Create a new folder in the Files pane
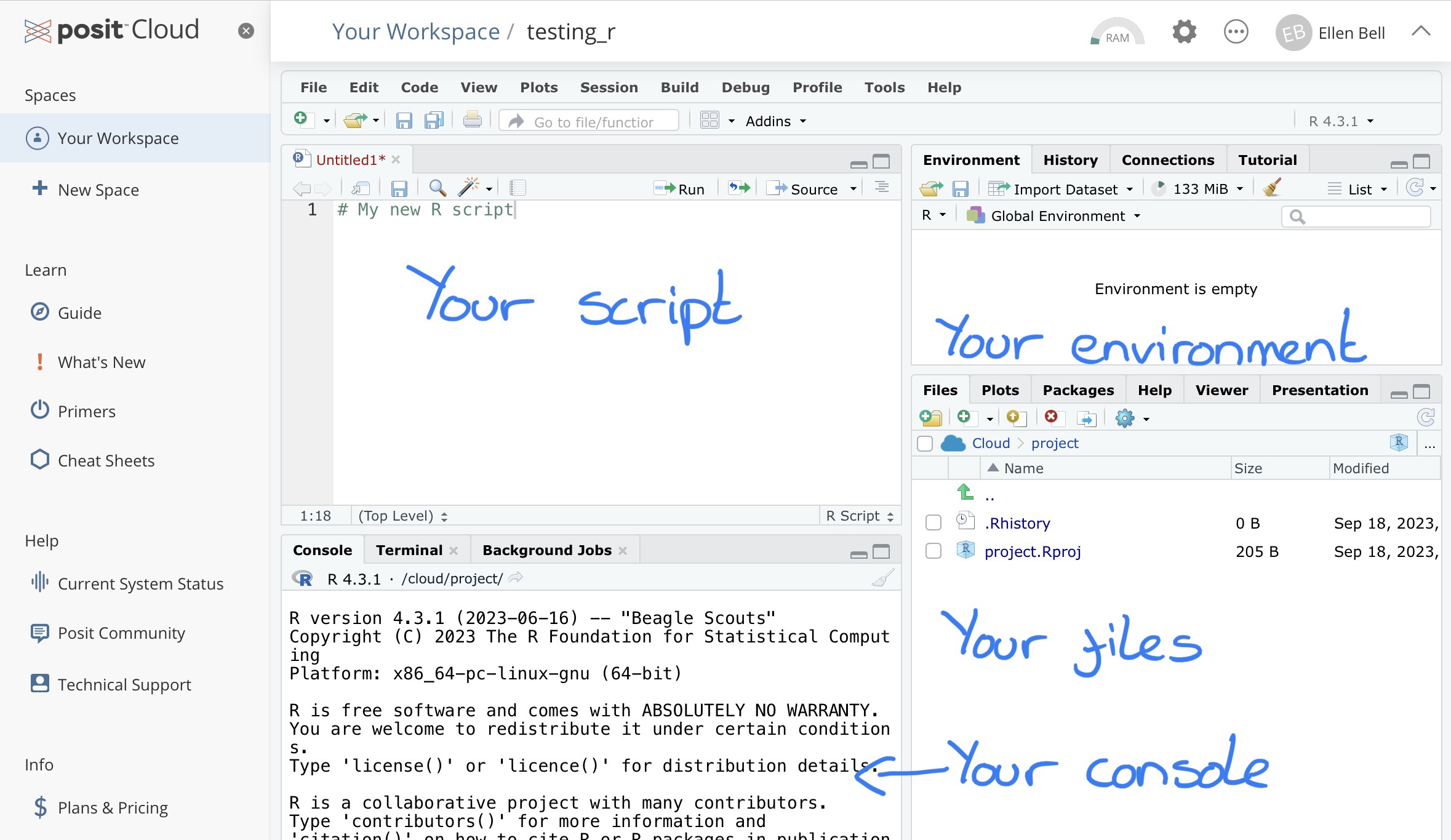The image size is (1451, 840). point(930,418)
